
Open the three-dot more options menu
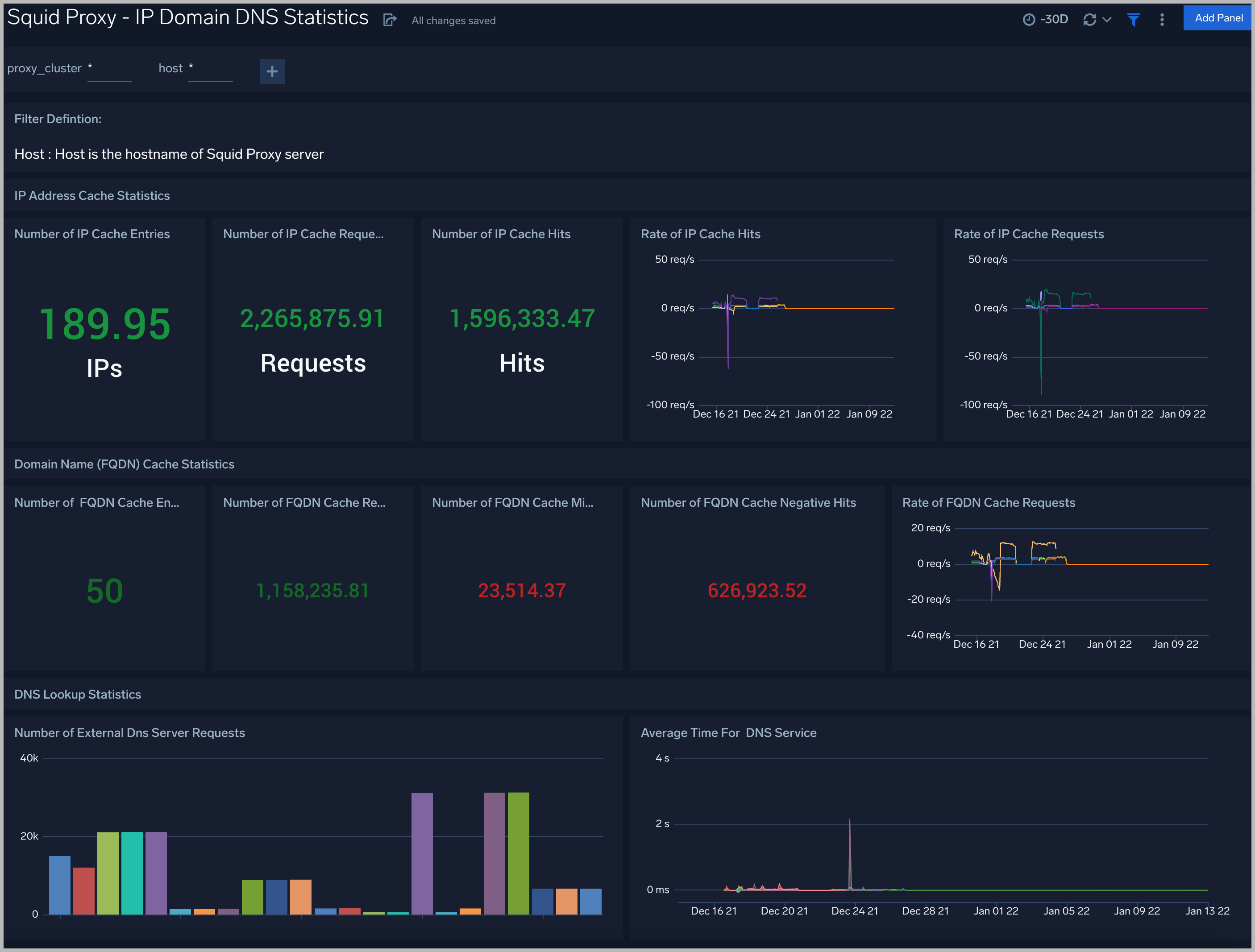[x=1161, y=20]
